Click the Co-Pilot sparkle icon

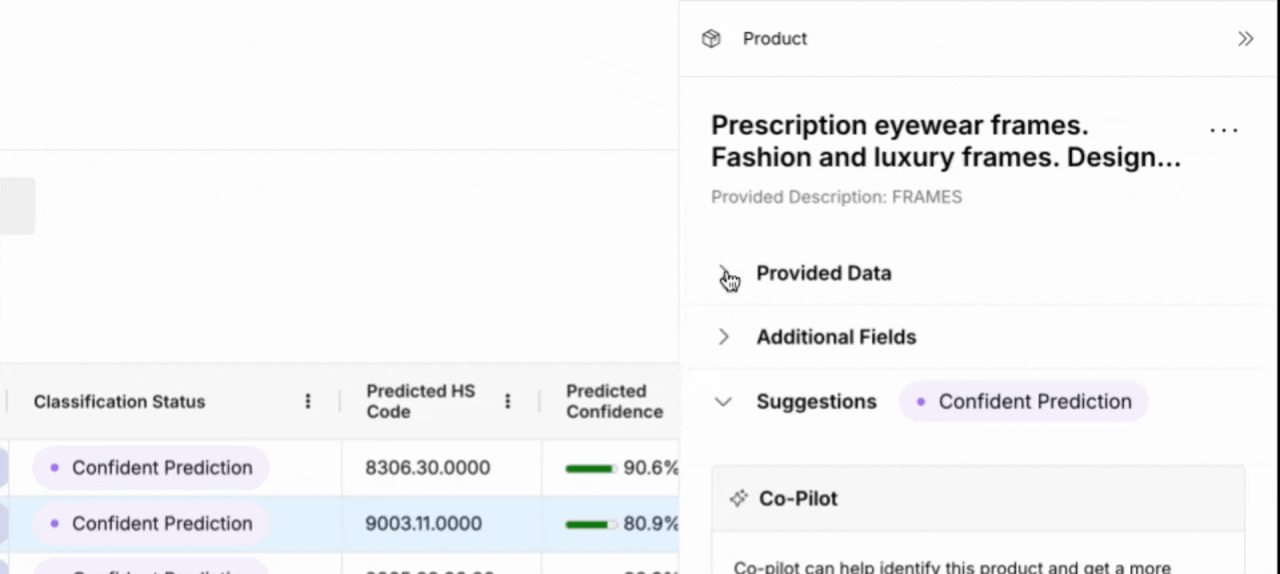point(739,498)
